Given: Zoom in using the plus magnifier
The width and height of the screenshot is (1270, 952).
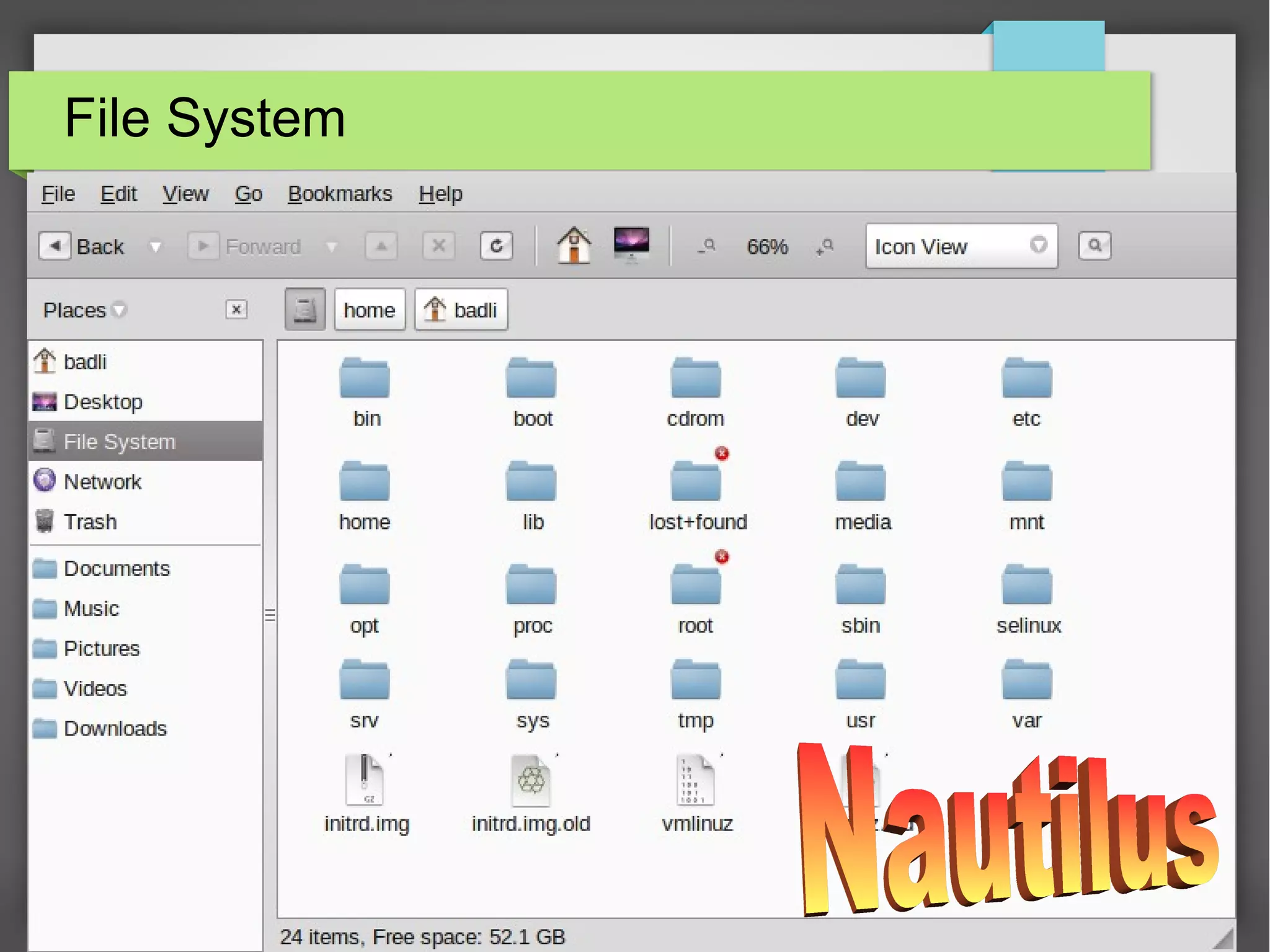Looking at the screenshot, I should tap(825, 247).
